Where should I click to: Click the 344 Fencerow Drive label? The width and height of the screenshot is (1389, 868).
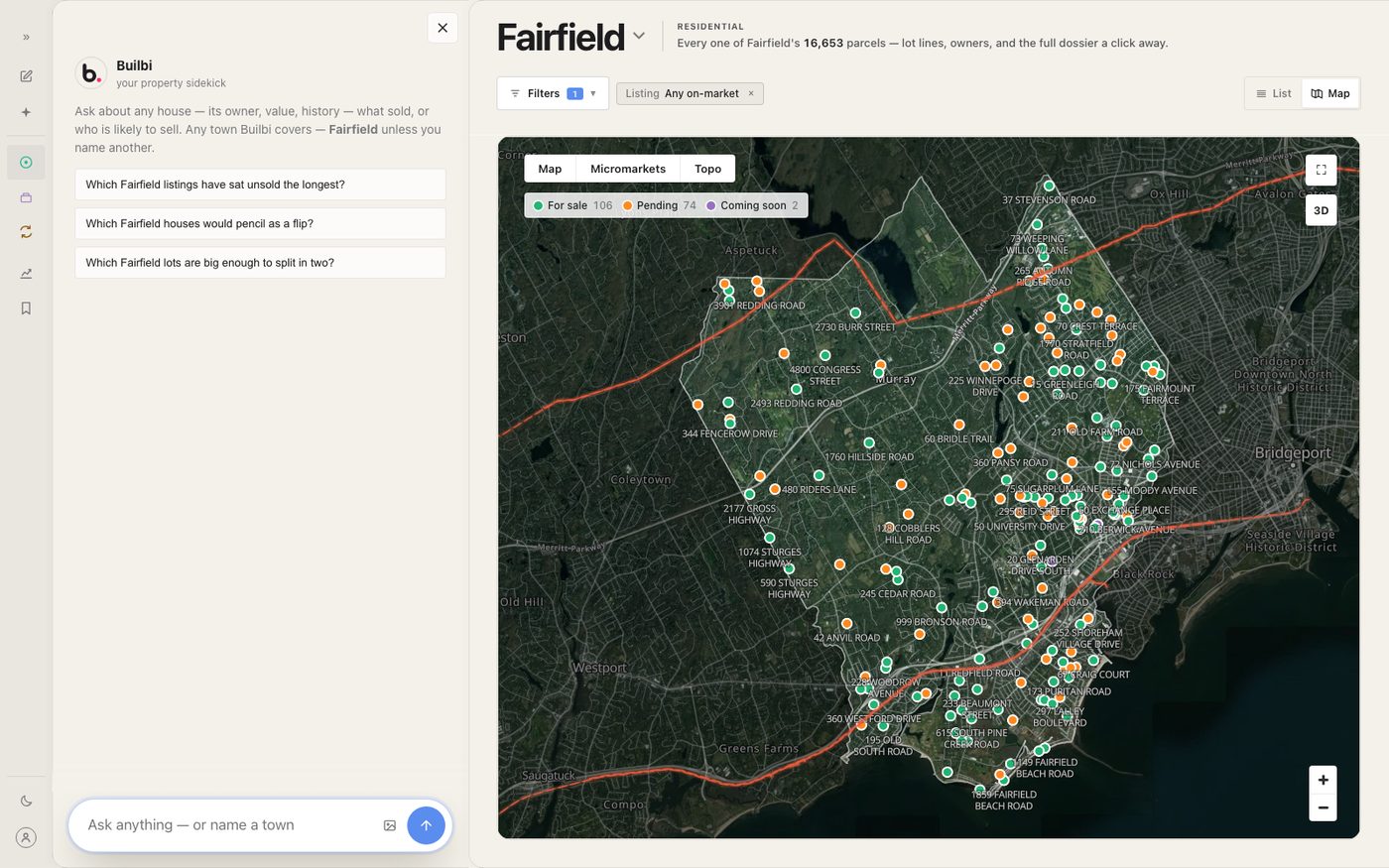730,434
